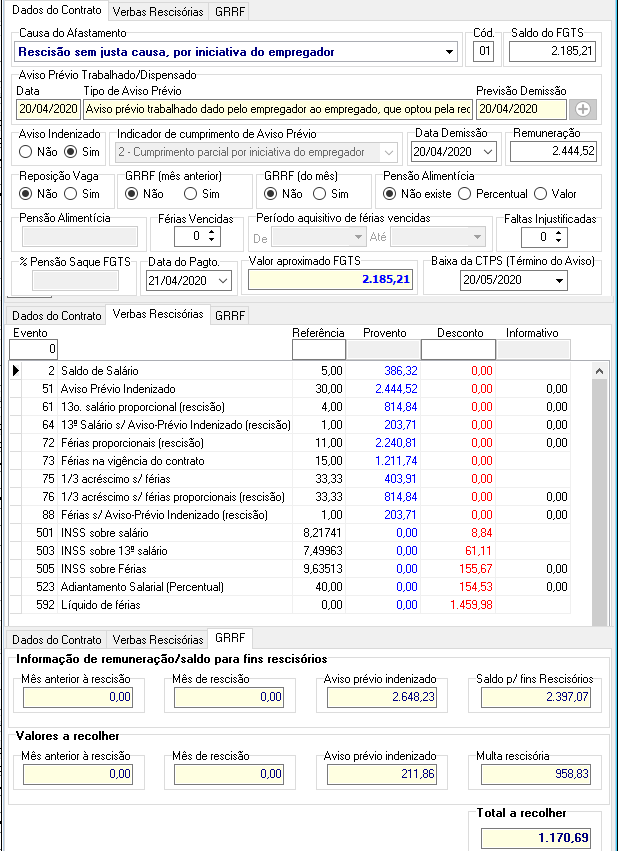Increase the Férias Vencidas spinner value
Screen dimensions: 618x851
[x=212, y=232]
